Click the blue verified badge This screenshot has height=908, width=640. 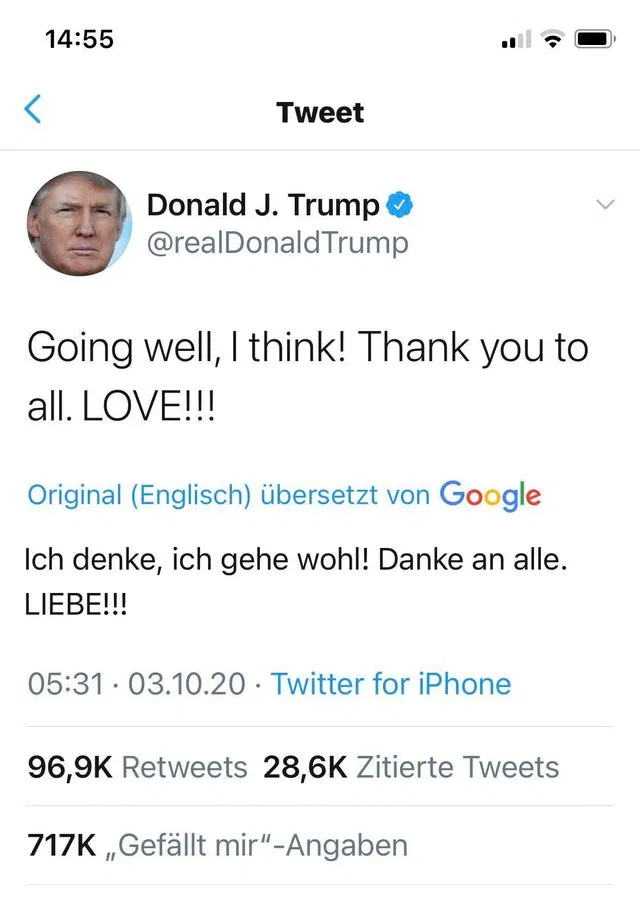[400, 206]
